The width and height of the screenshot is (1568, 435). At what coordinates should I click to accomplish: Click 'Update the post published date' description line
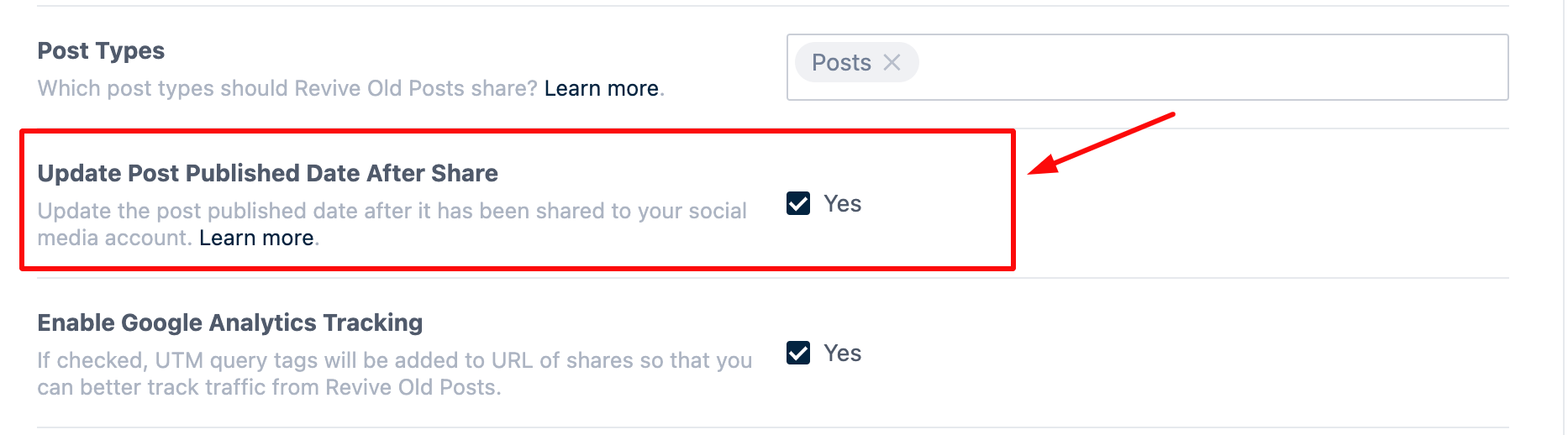pos(392,211)
